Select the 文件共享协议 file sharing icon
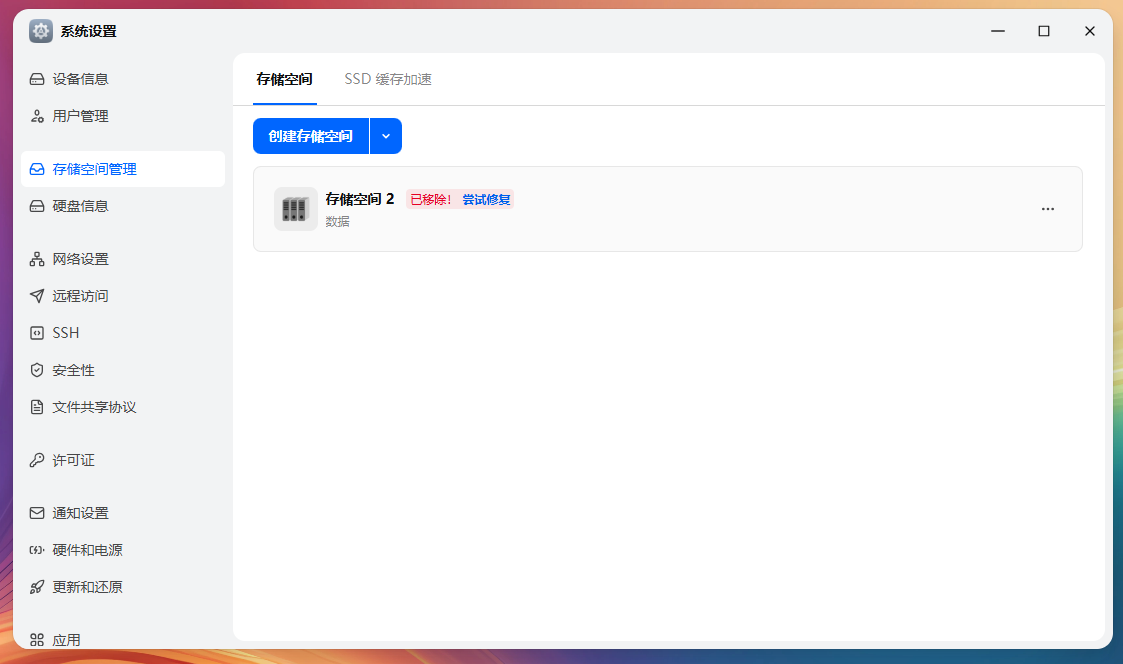Image resolution: width=1123 pixels, height=664 pixels. point(34,406)
